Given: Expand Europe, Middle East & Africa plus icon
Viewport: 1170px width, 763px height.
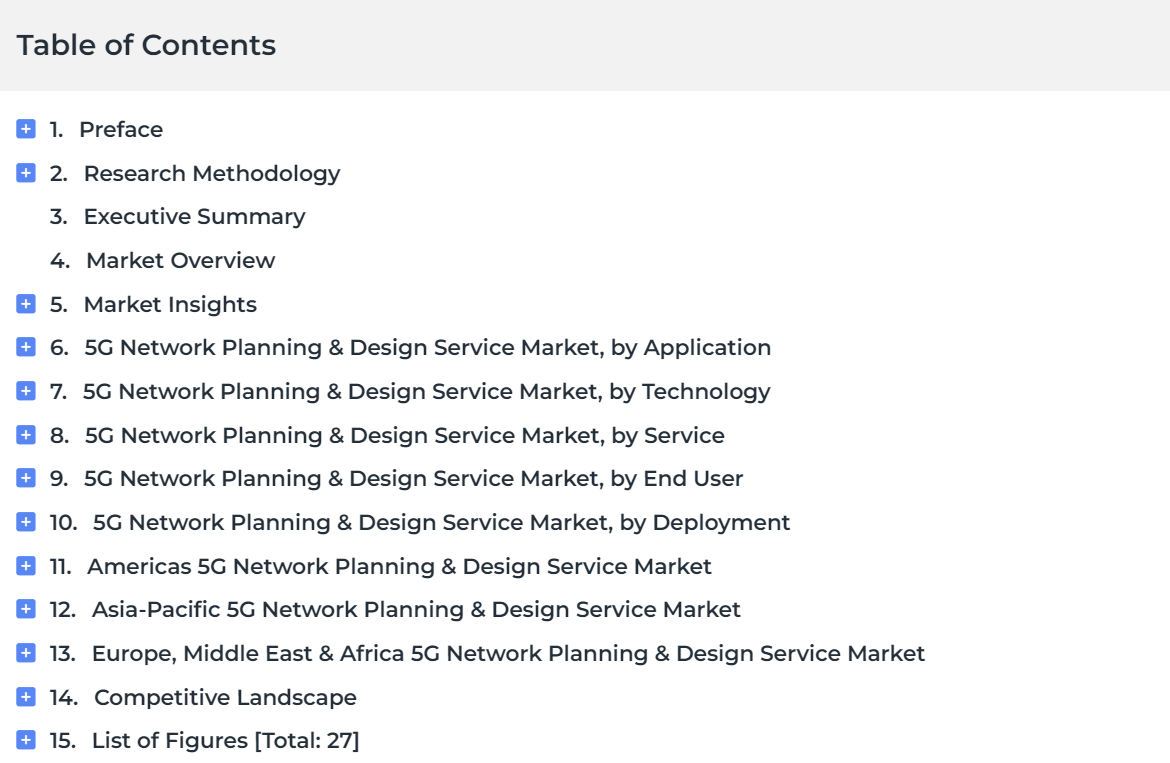Looking at the screenshot, I should [x=26, y=653].
